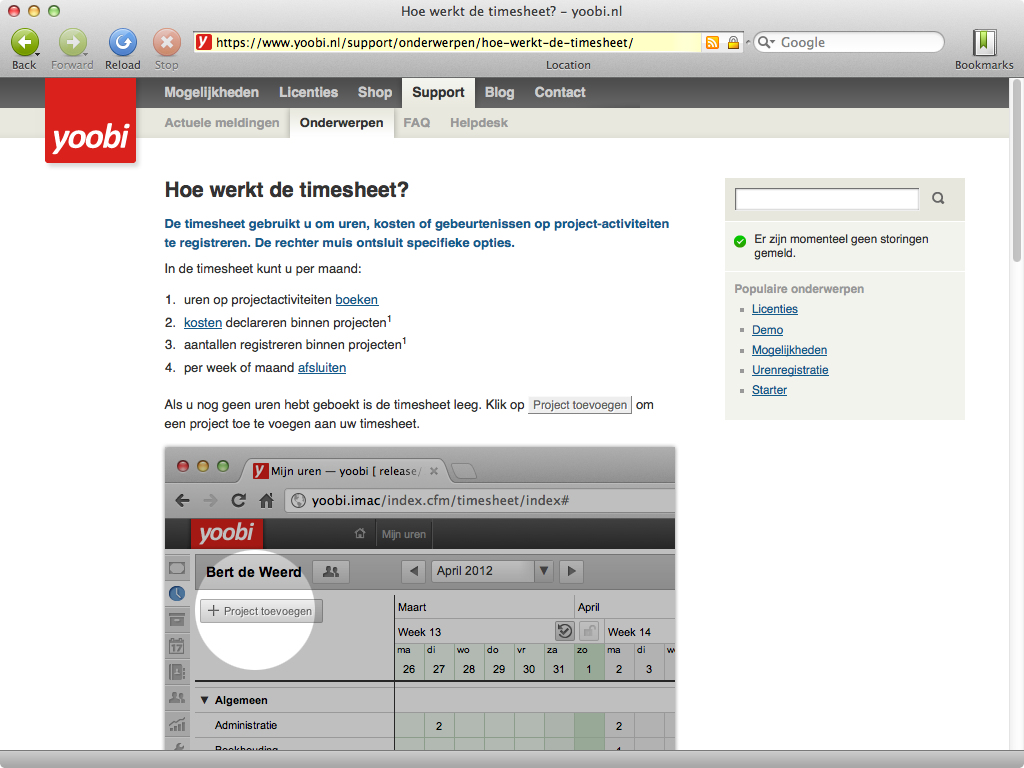
Task: Click the red Stop button in toolbar
Action: pyautogui.click(x=167, y=43)
